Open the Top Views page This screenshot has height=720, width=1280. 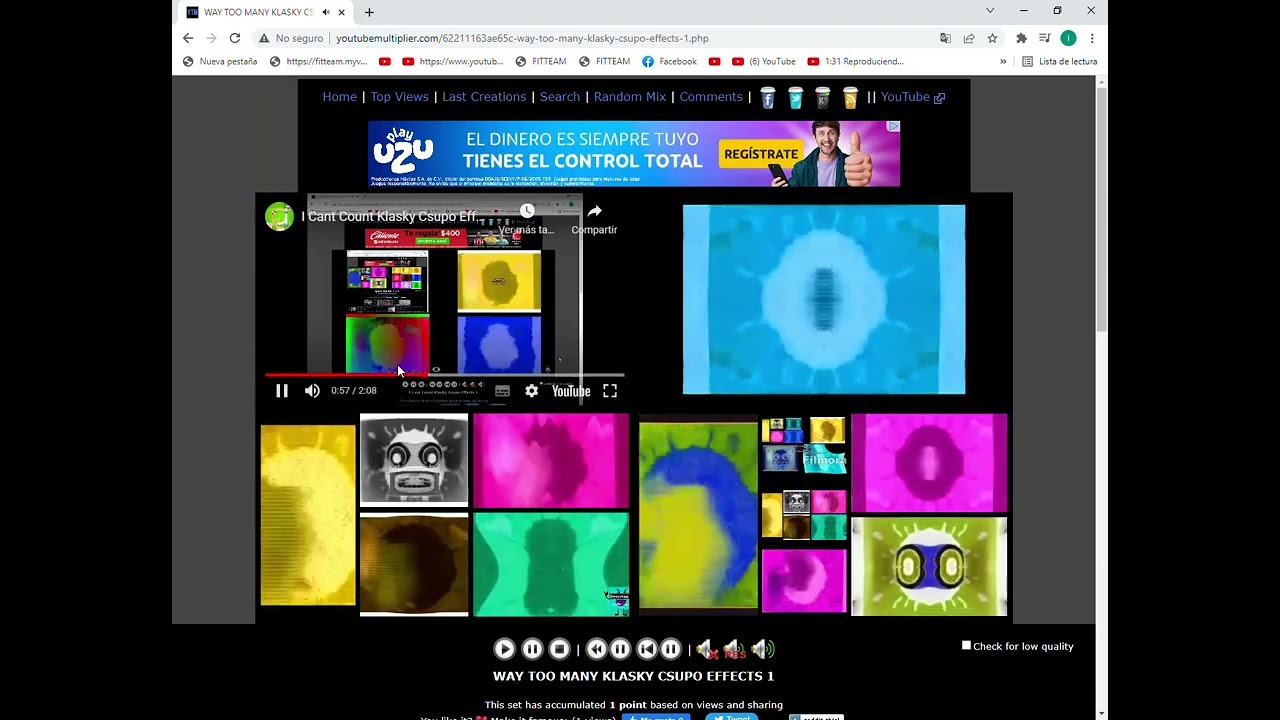(x=399, y=97)
